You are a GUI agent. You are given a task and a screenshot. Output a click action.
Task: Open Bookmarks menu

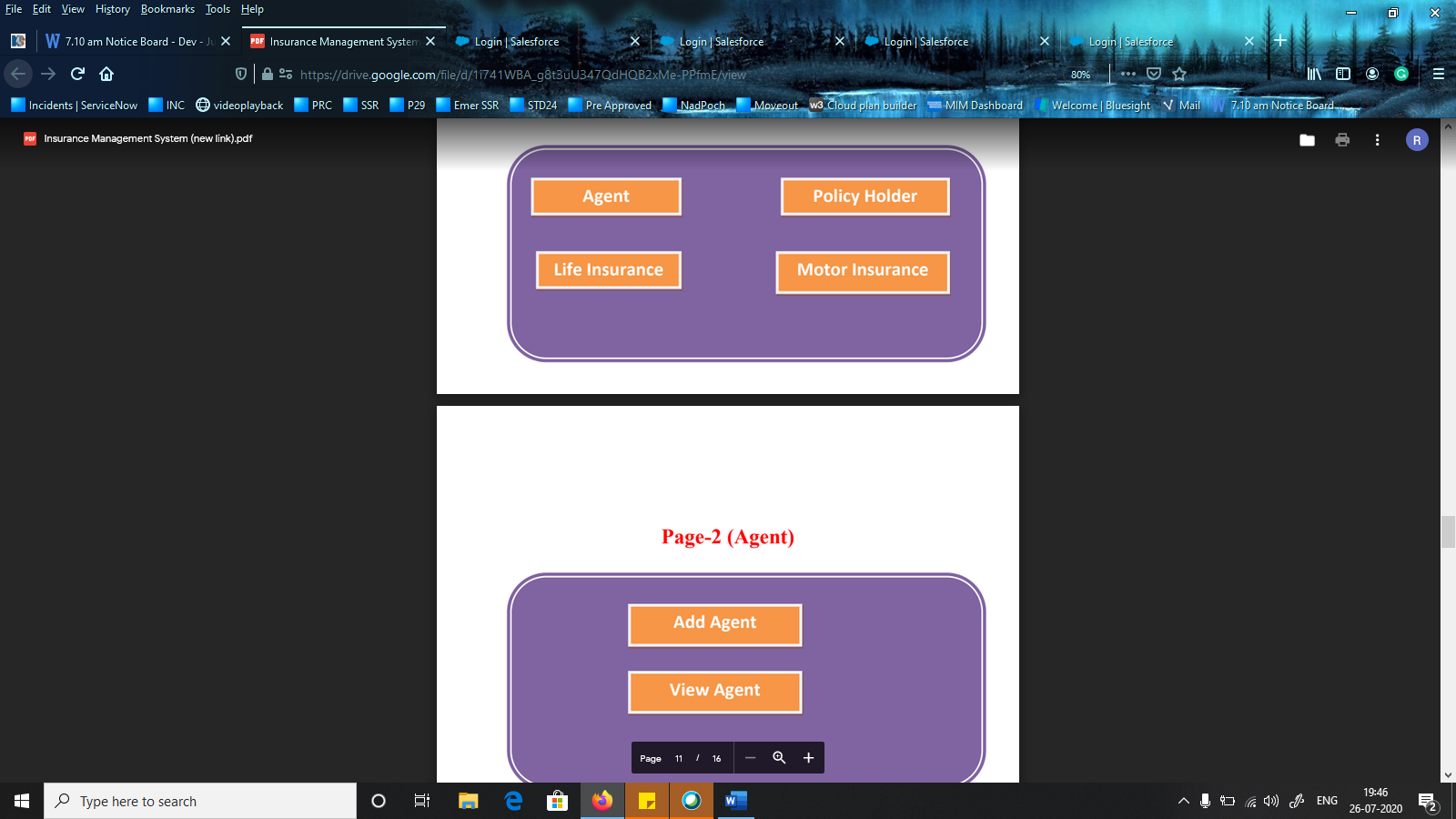(x=167, y=9)
